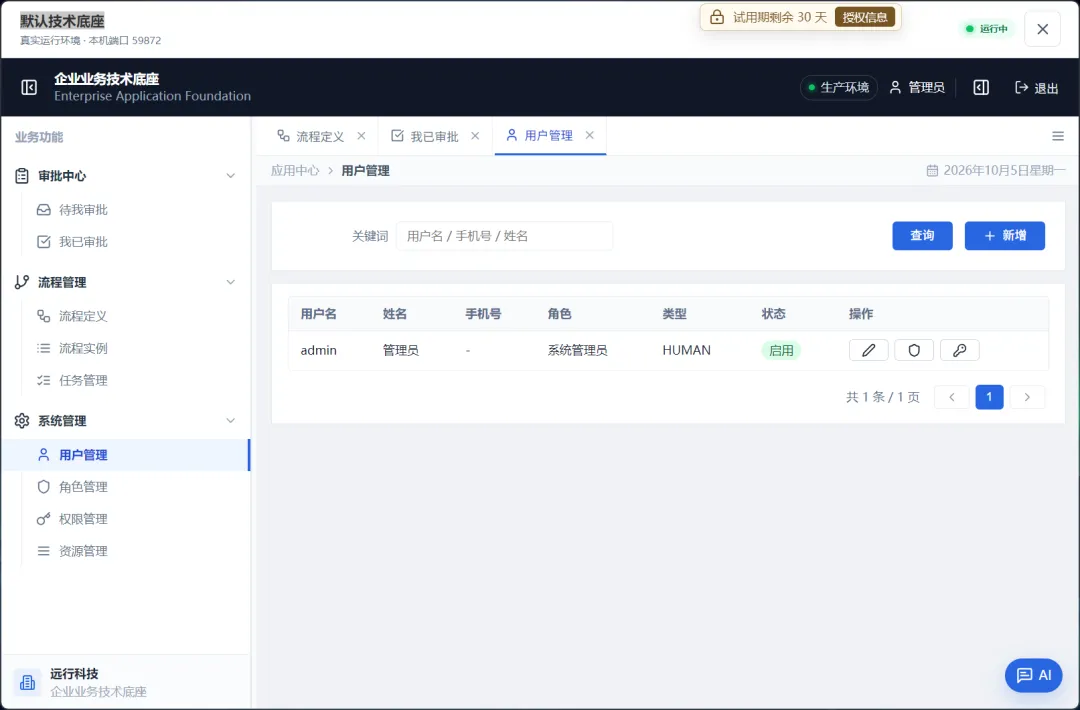Click the key reset-password icon for admin
1080x710 pixels.
click(x=959, y=350)
